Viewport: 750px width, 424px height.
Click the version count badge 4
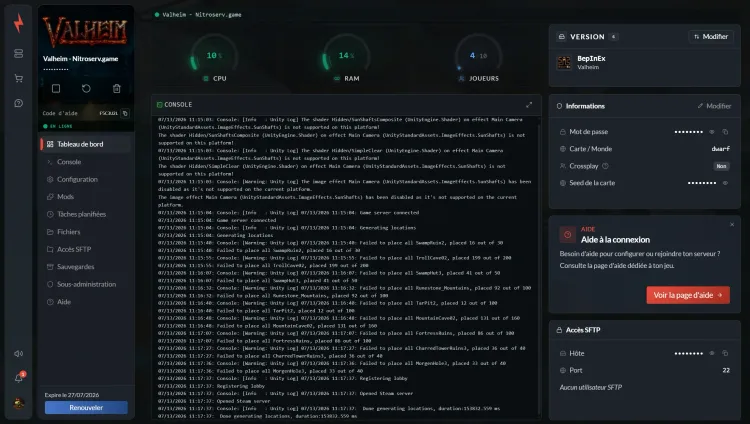[613, 37]
